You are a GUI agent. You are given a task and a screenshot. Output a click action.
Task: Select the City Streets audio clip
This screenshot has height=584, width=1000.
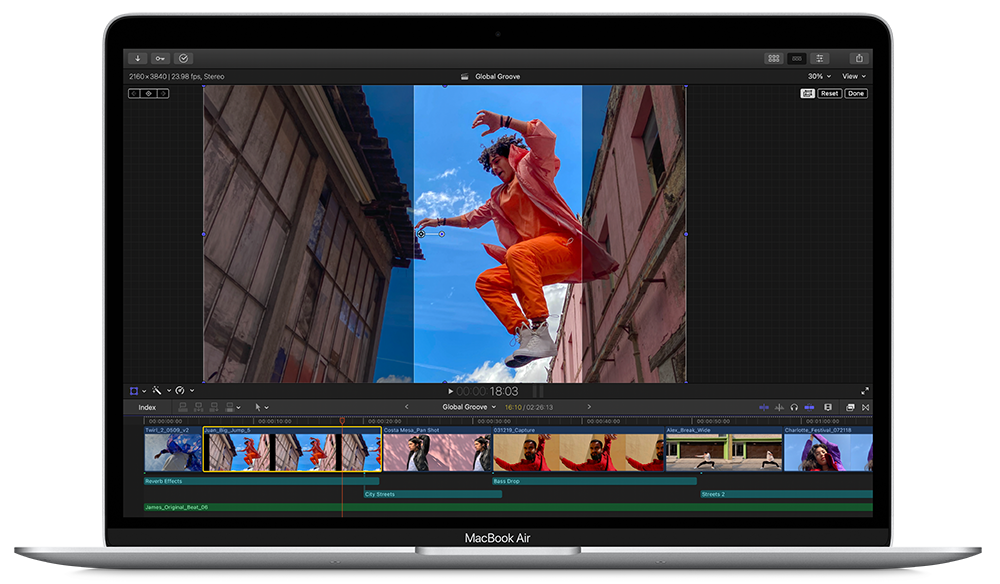coord(433,494)
